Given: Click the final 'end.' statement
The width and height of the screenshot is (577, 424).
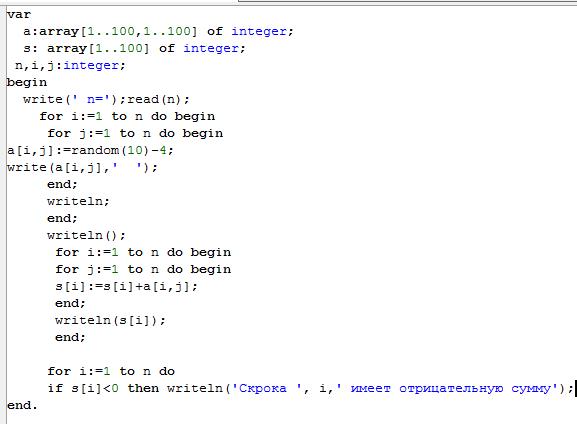Looking at the screenshot, I should [22, 405].
